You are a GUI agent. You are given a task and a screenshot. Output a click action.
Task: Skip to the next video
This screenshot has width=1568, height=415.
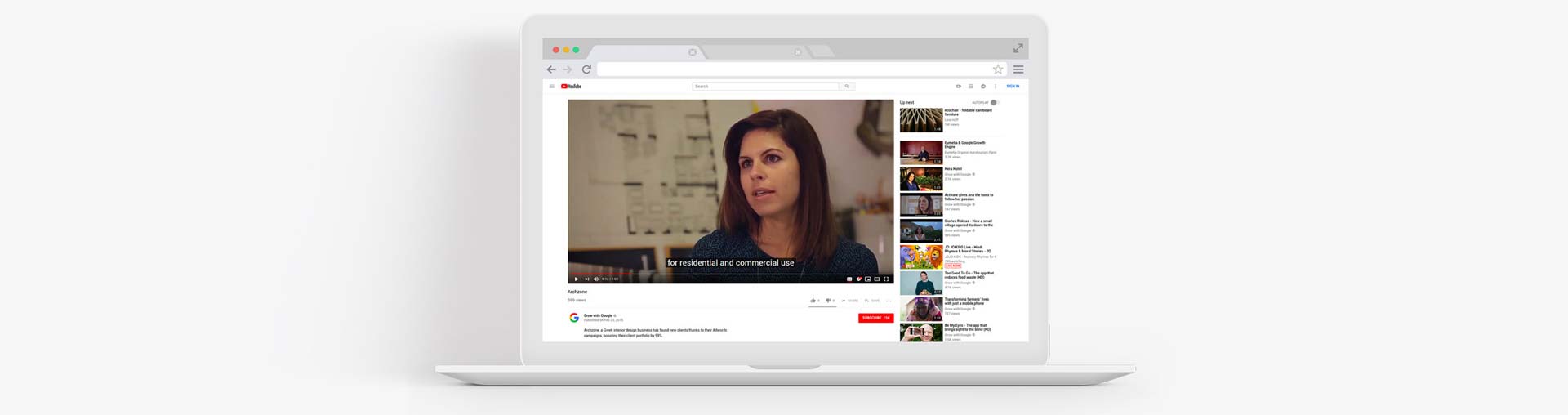click(586, 279)
